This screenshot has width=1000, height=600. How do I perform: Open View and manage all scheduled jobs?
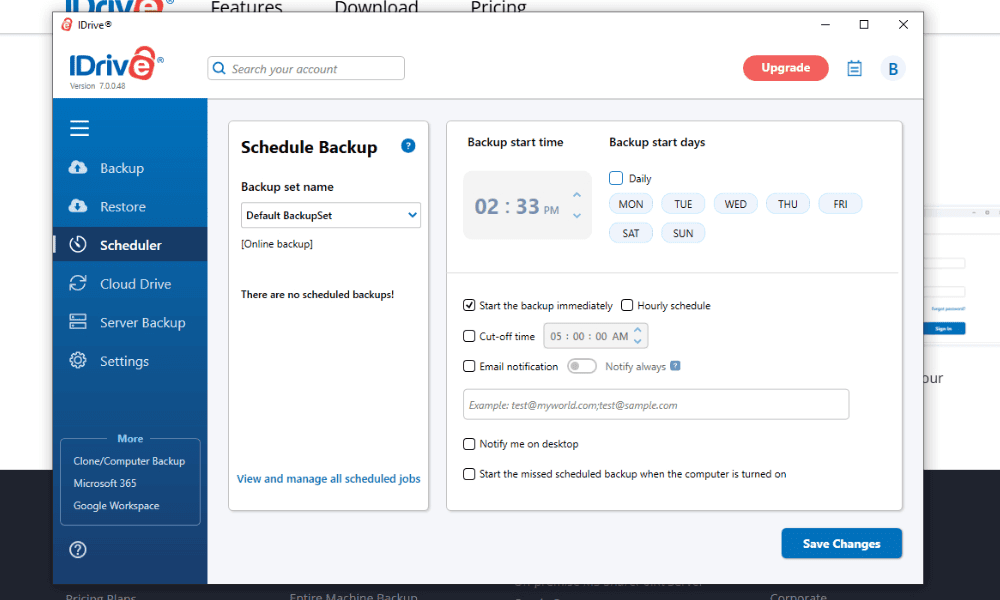(328, 479)
